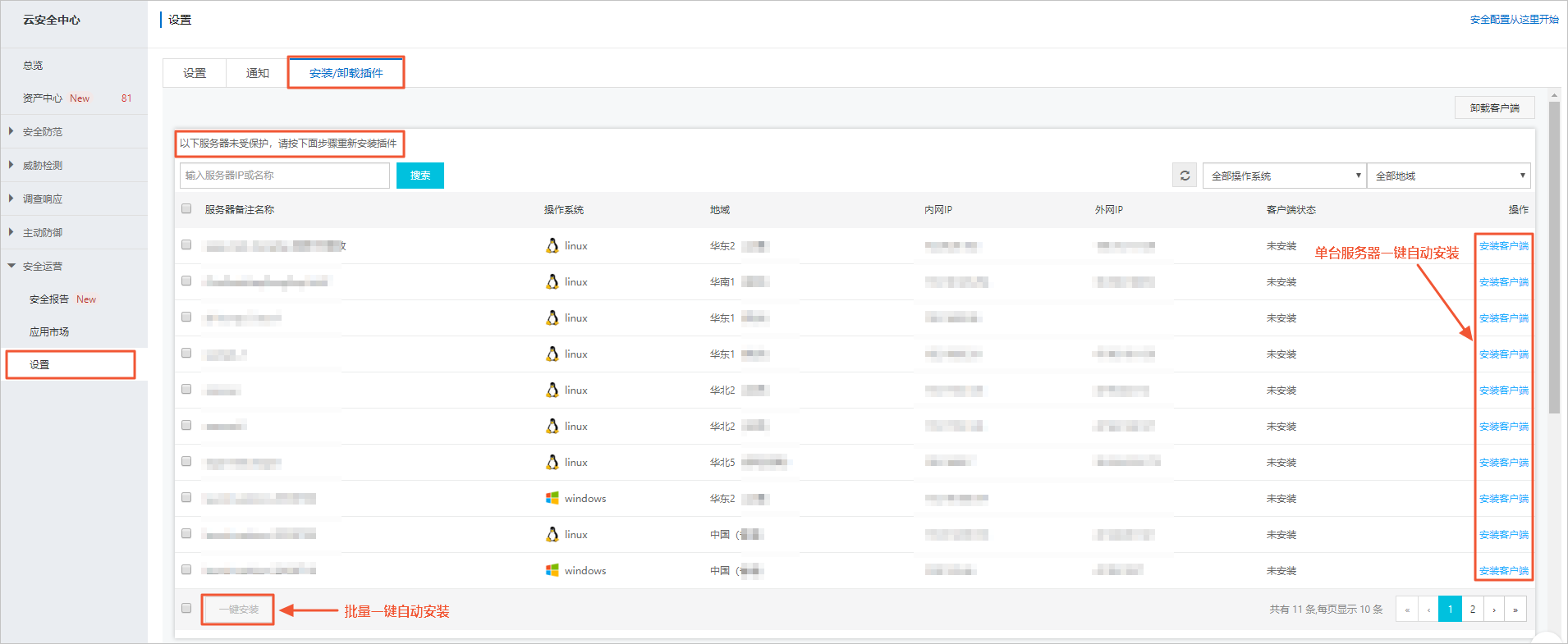The height and width of the screenshot is (644, 1568).
Task: Click Windows logo icon in last table row
Action: point(552,570)
